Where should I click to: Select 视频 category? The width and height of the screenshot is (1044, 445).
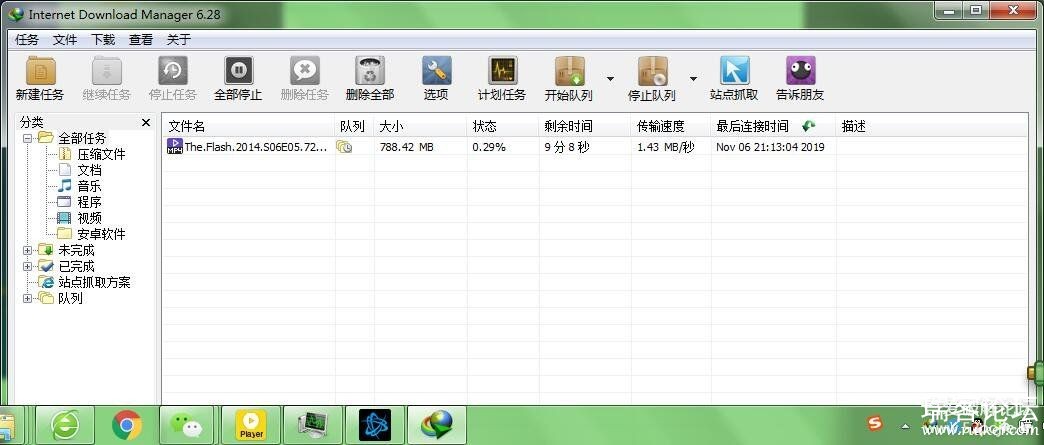89,219
